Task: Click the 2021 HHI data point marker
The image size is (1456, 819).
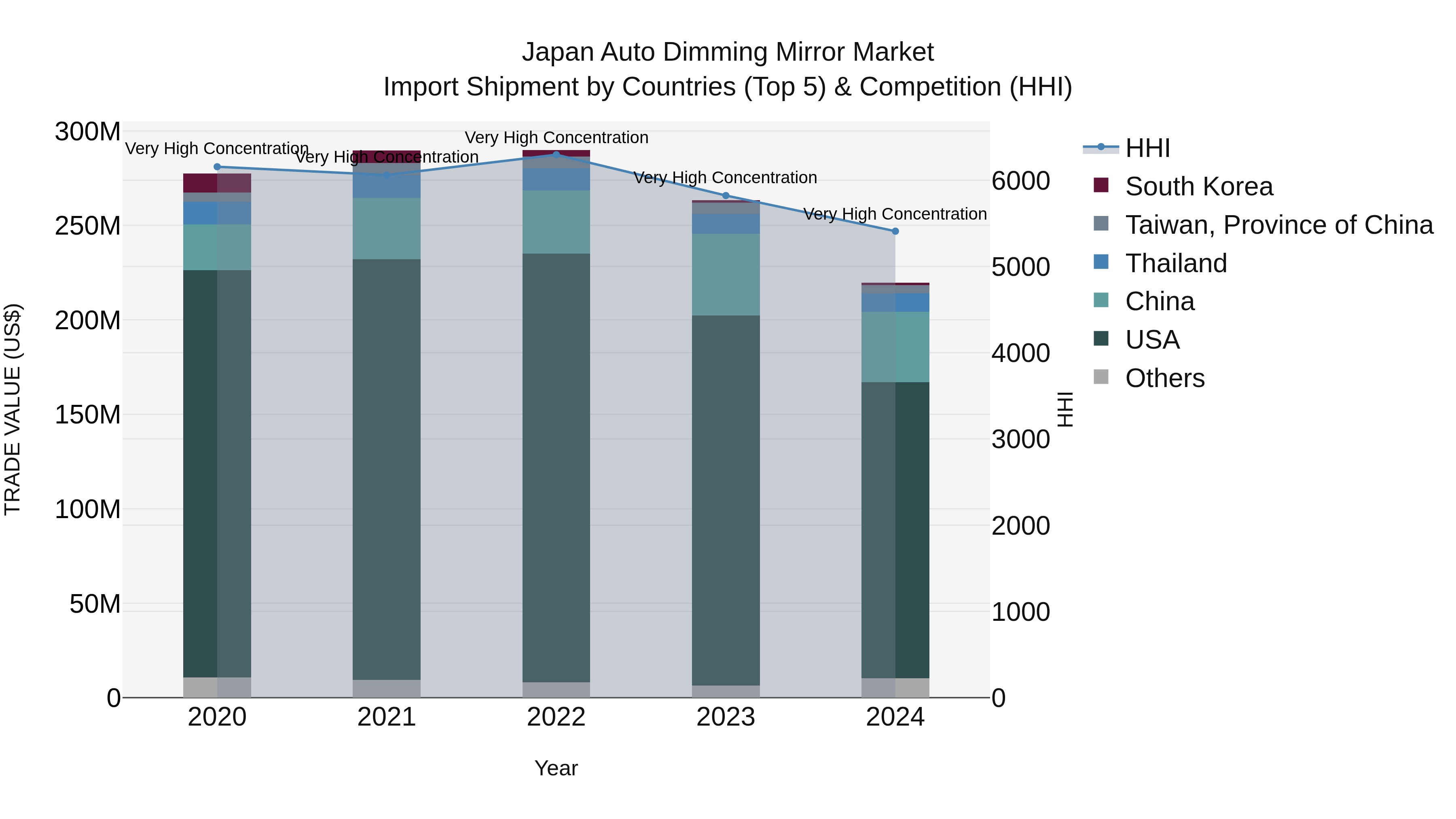Action: click(x=387, y=175)
